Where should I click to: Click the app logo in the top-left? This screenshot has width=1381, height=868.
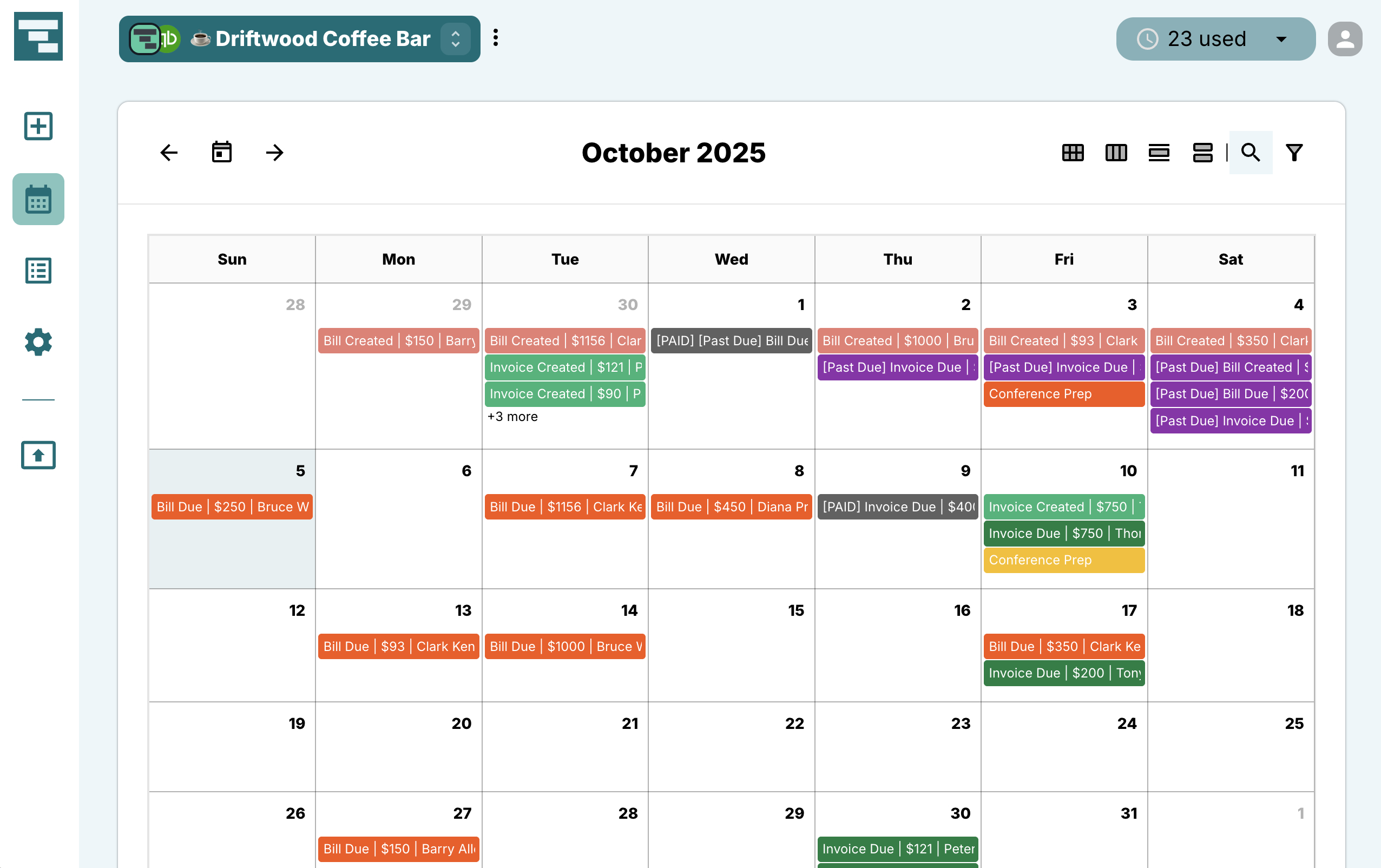tap(38, 36)
